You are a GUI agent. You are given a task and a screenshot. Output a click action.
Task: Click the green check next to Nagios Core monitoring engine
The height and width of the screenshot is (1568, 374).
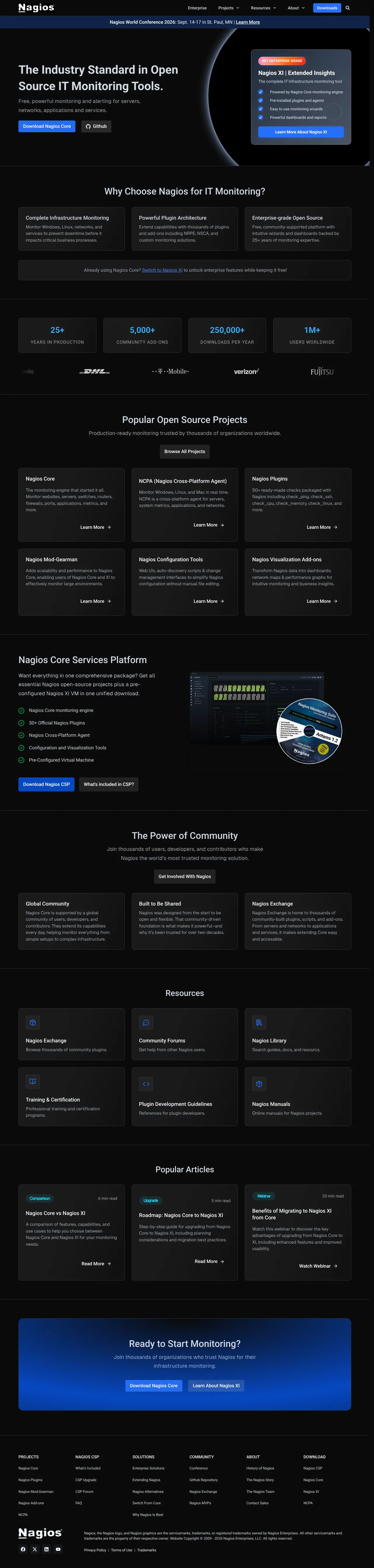(x=21, y=710)
